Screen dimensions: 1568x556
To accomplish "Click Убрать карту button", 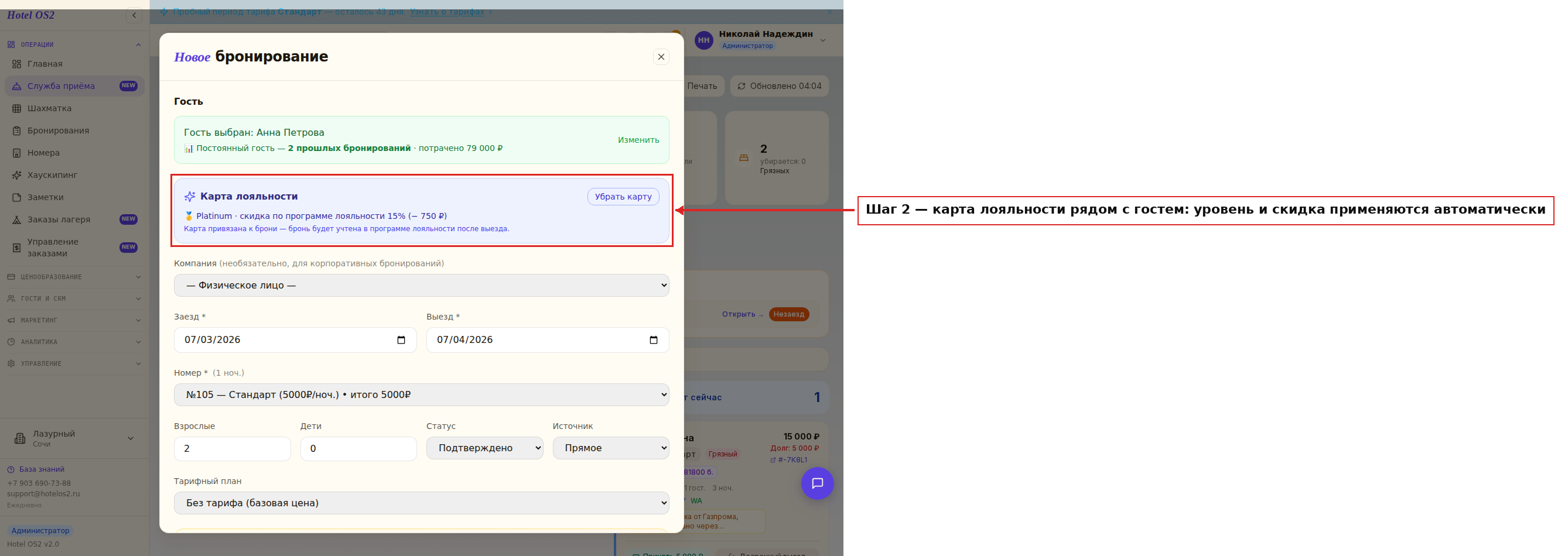I will (x=623, y=197).
